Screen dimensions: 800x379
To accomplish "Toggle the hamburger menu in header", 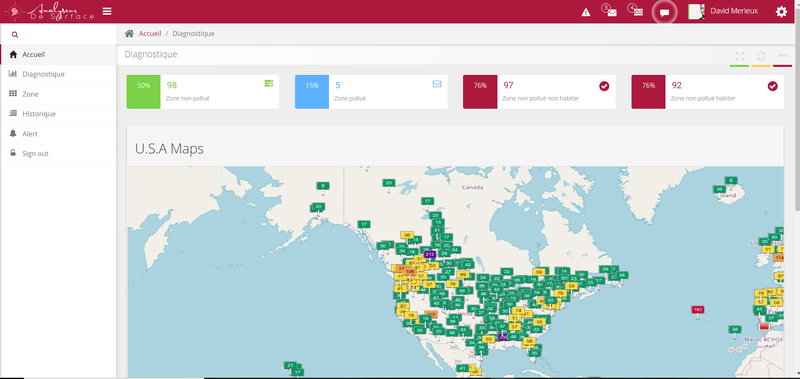I will pyautogui.click(x=107, y=11).
